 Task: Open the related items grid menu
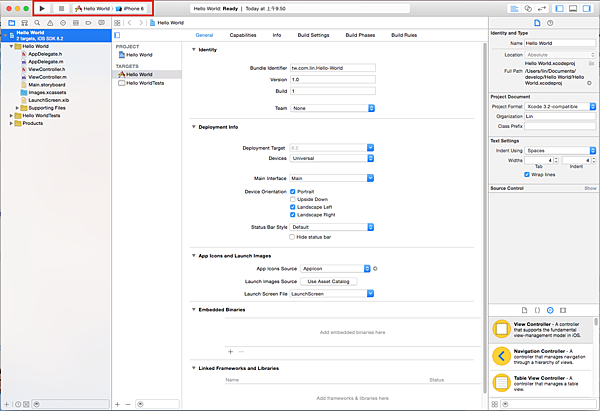(x=117, y=23)
